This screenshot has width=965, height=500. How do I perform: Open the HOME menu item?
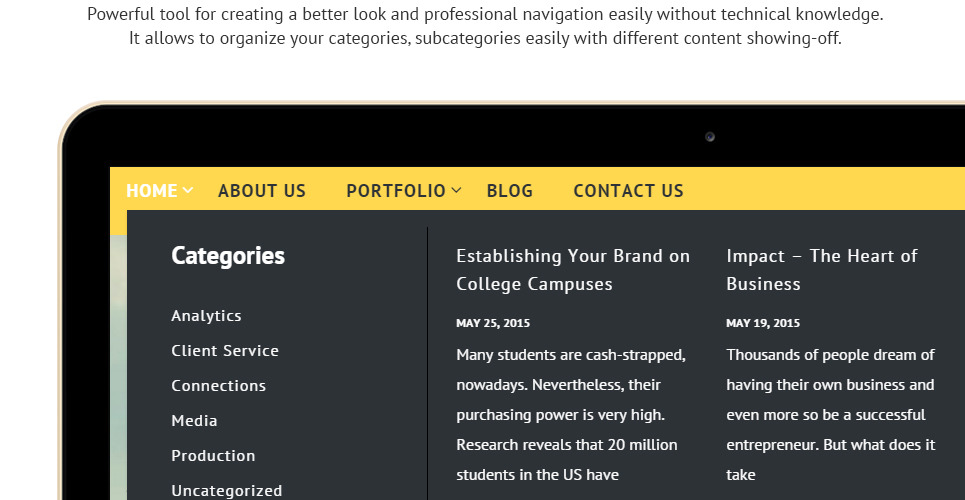(151, 191)
